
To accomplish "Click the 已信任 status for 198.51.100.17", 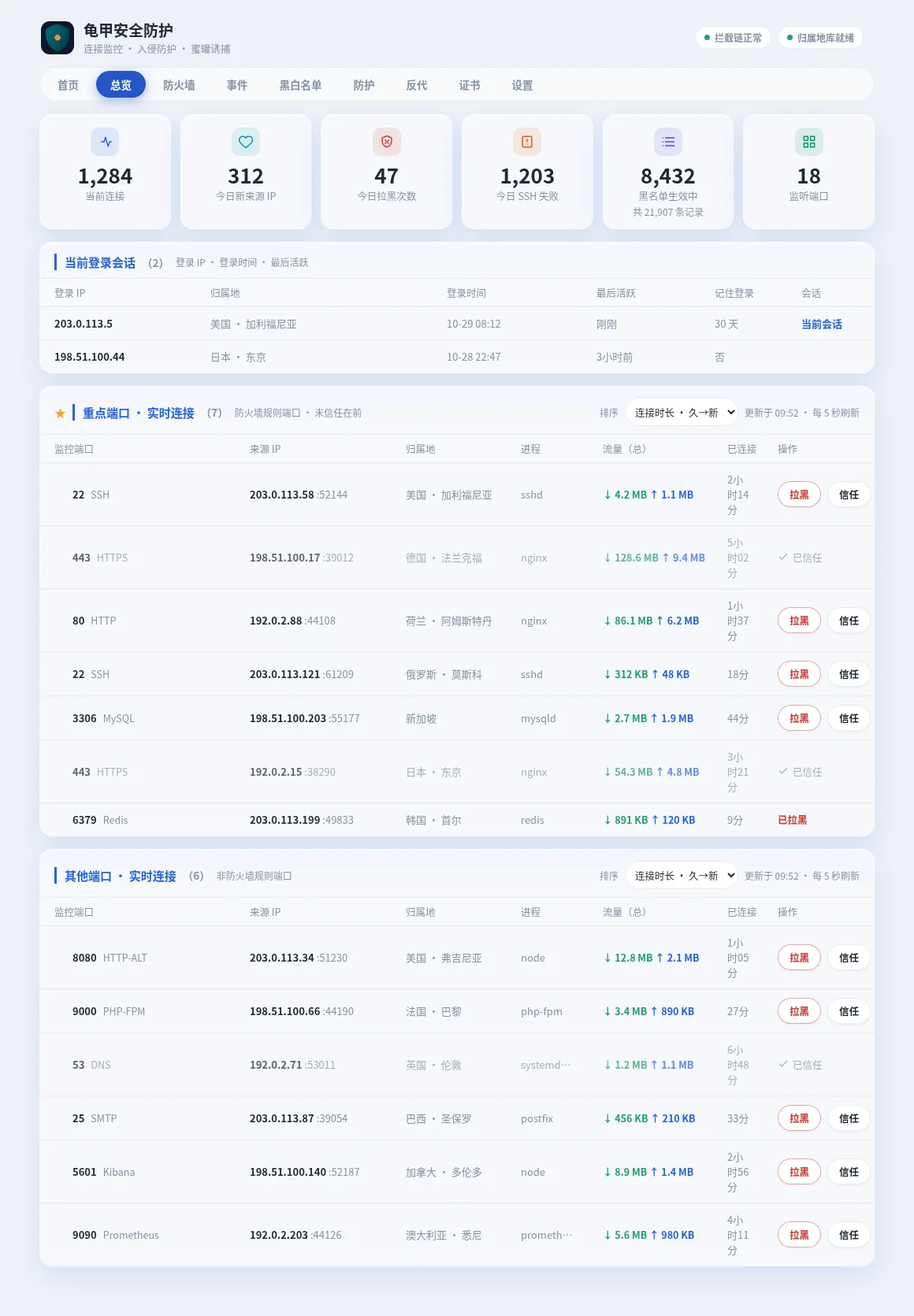I will coord(801,558).
